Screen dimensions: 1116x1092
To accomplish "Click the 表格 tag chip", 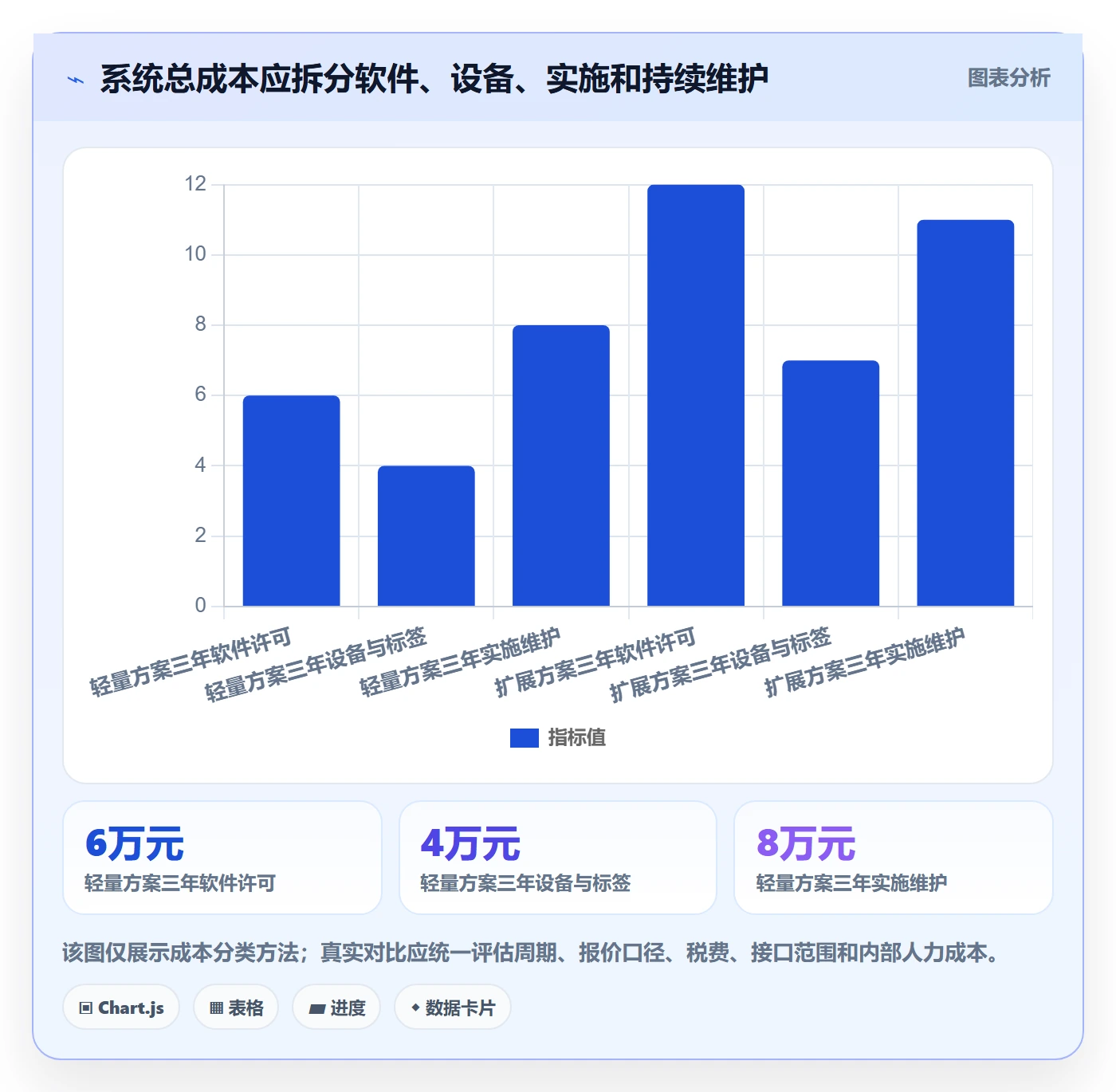I will [x=236, y=1008].
